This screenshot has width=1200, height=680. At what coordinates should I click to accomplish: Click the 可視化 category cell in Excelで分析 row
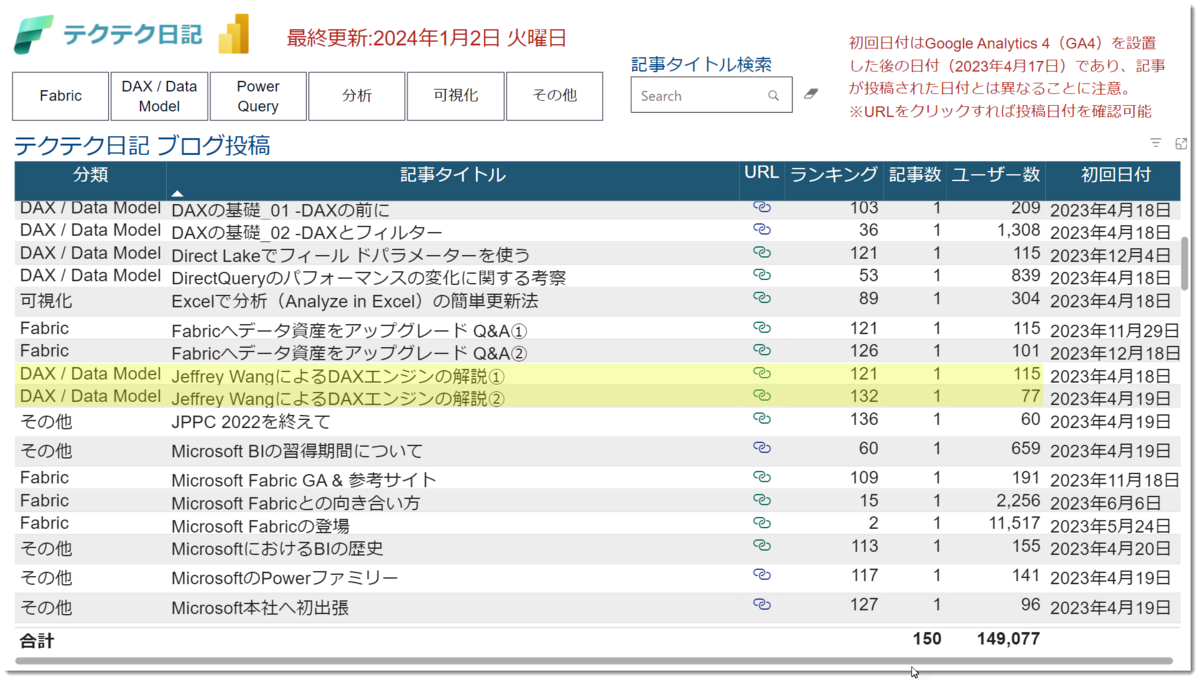click(46, 299)
